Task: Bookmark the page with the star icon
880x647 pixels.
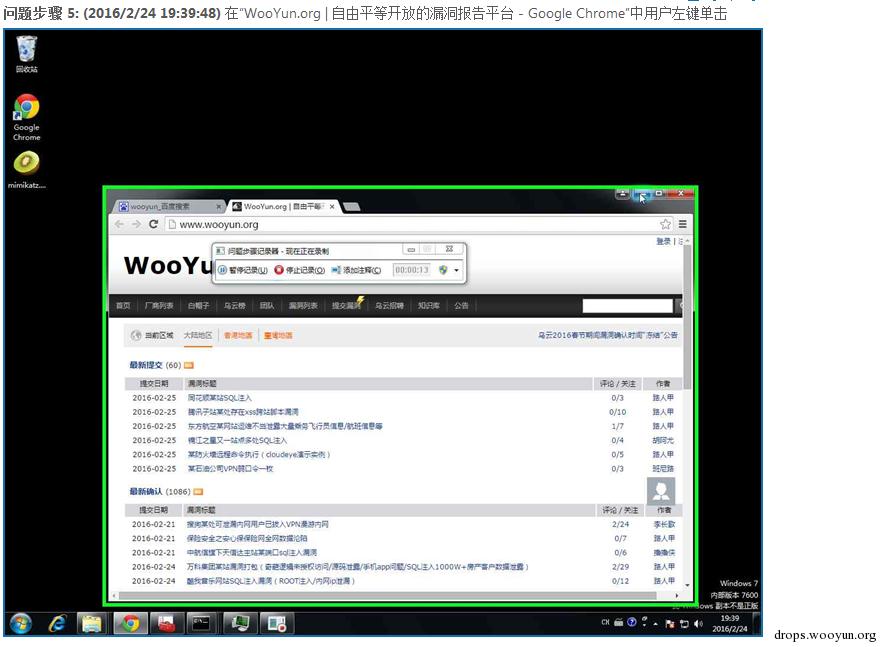Action: 666,224
